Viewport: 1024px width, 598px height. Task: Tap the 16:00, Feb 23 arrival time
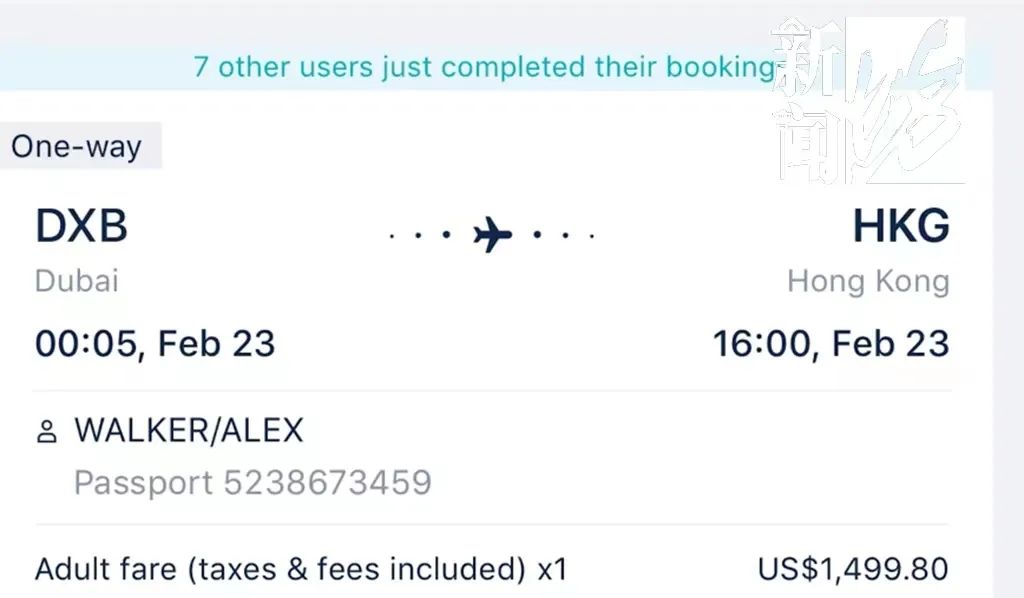830,343
